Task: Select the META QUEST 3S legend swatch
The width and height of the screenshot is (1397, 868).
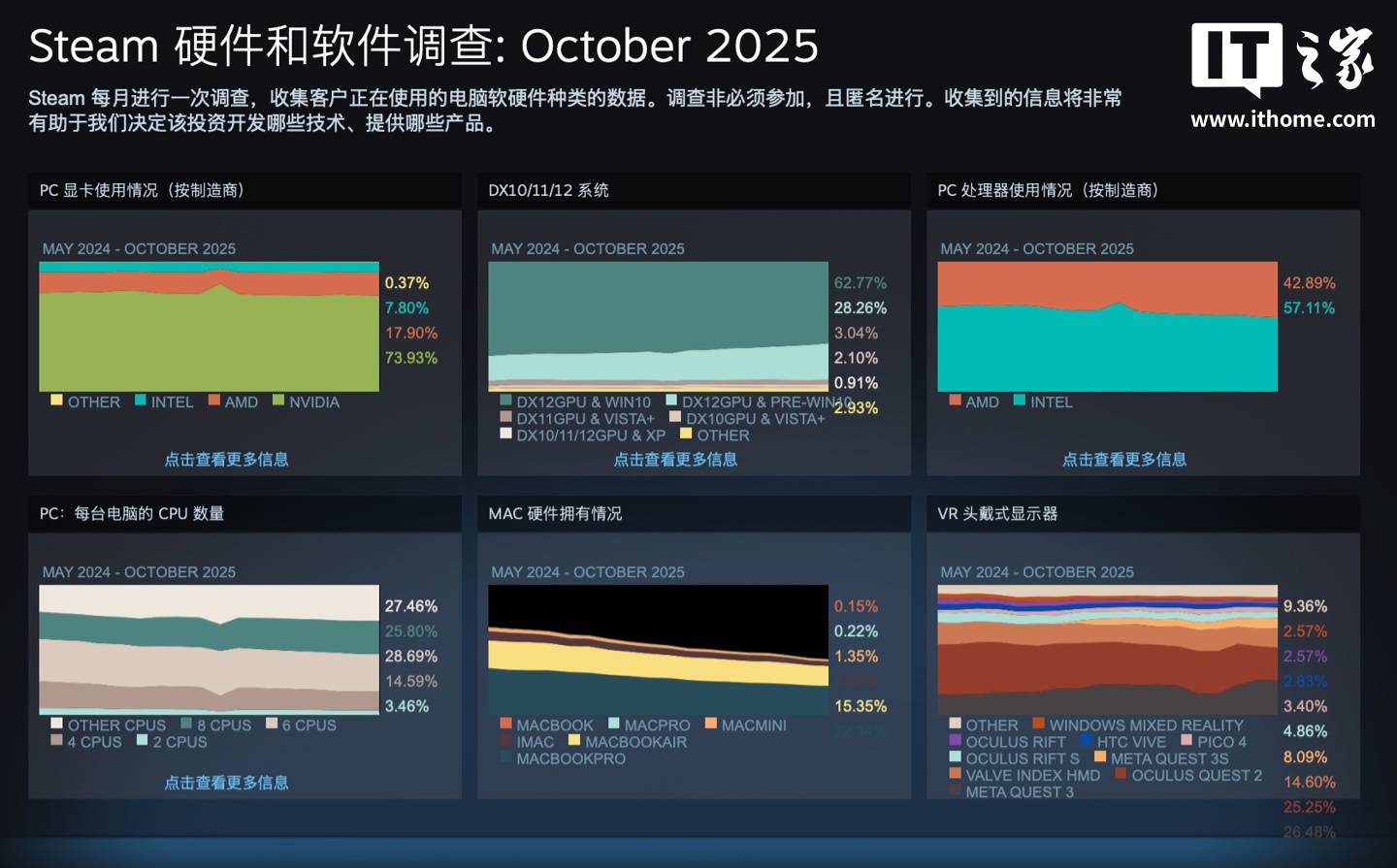Action: click(x=1100, y=756)
